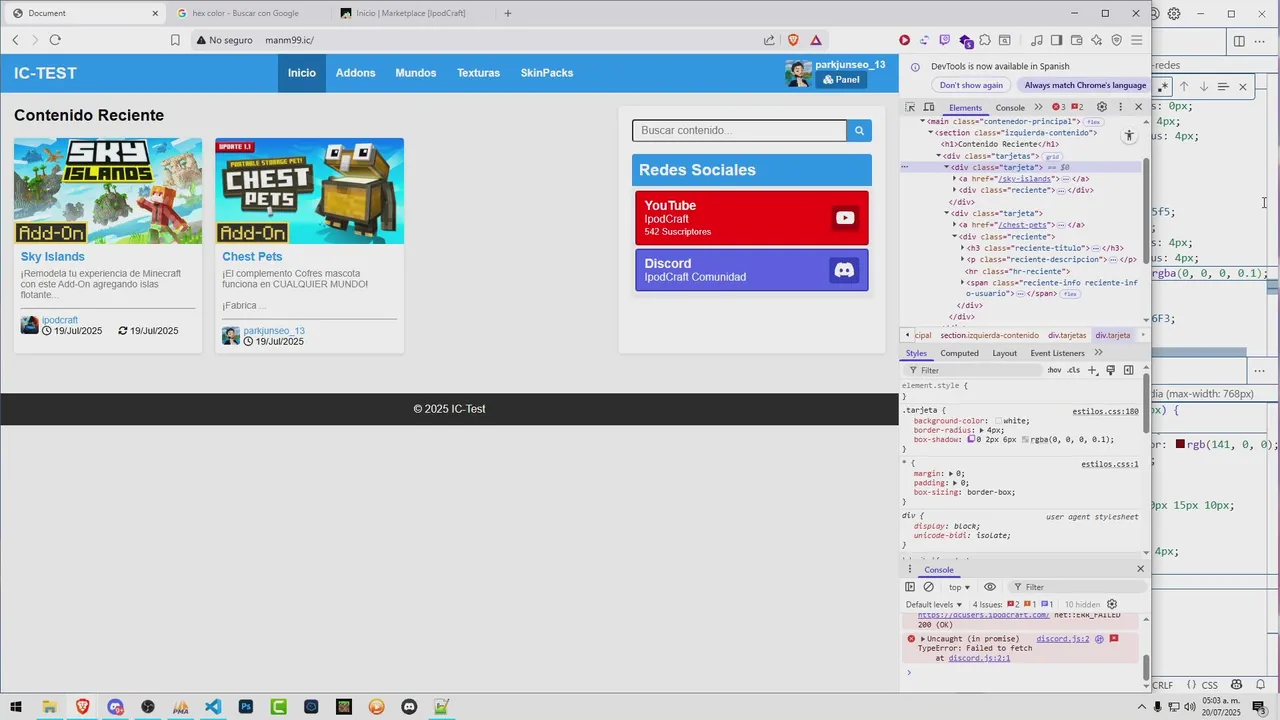The height and width of the screenshot is (720, 1280).
Task: Click the Discord logo icon in the Discord card
Action: [x=845, y=270]
